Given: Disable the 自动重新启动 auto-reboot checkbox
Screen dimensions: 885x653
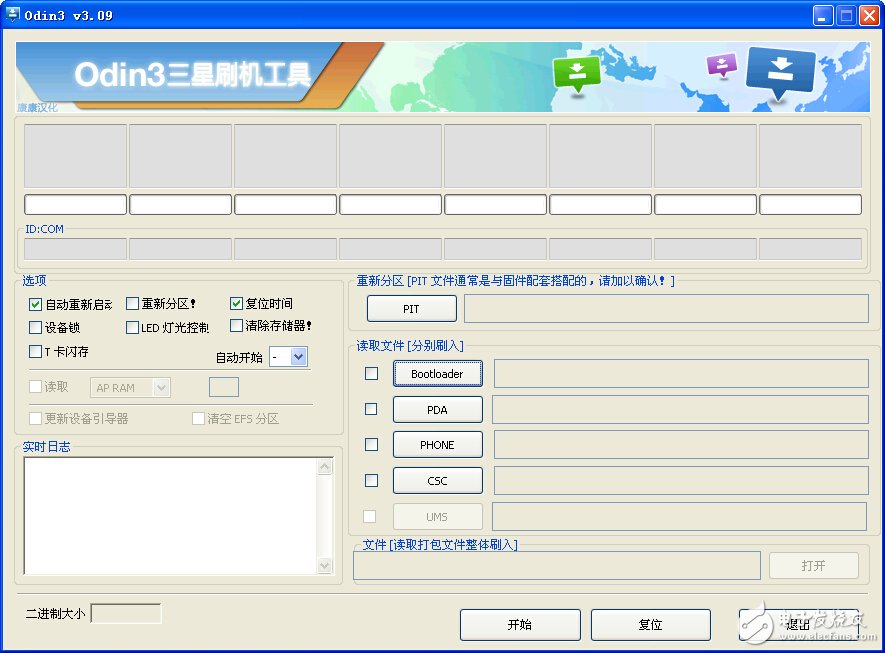Looking at the screenshot, I should tap(34, 303).
